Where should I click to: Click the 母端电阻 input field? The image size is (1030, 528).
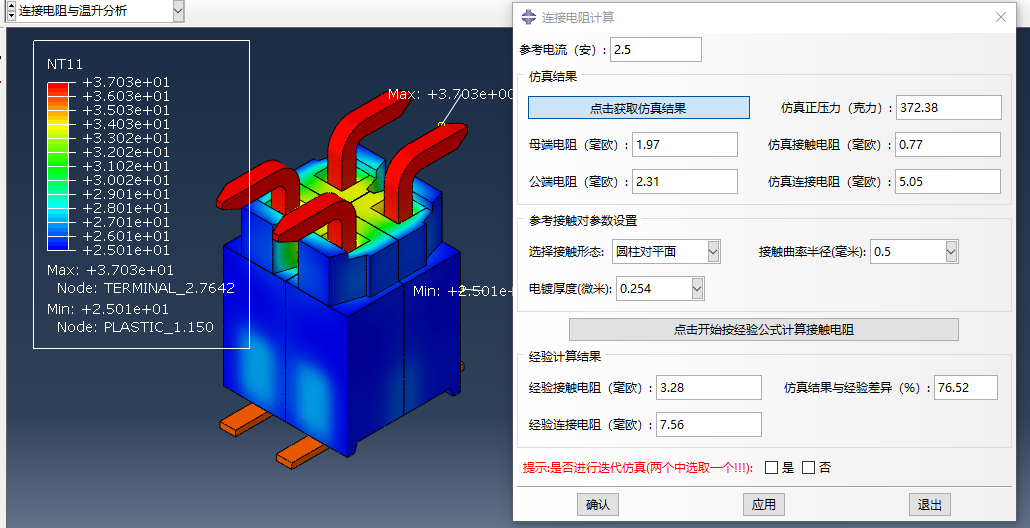coord(685,145)
